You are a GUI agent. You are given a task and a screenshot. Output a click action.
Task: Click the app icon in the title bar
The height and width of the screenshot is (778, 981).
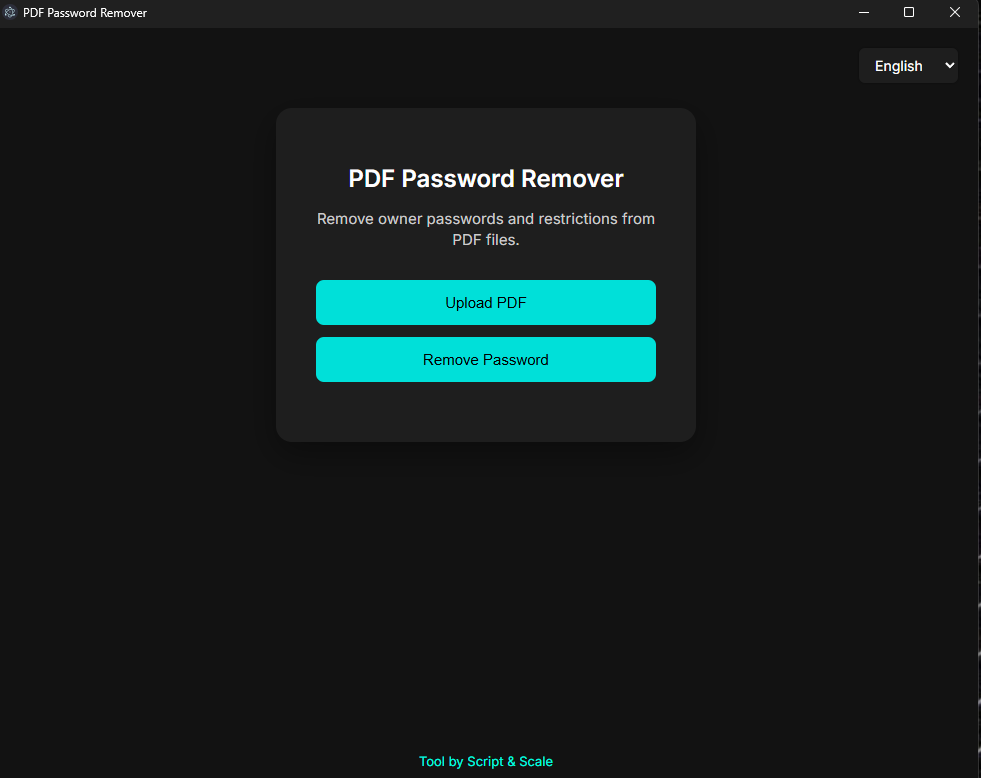click(x=10, y=13)
